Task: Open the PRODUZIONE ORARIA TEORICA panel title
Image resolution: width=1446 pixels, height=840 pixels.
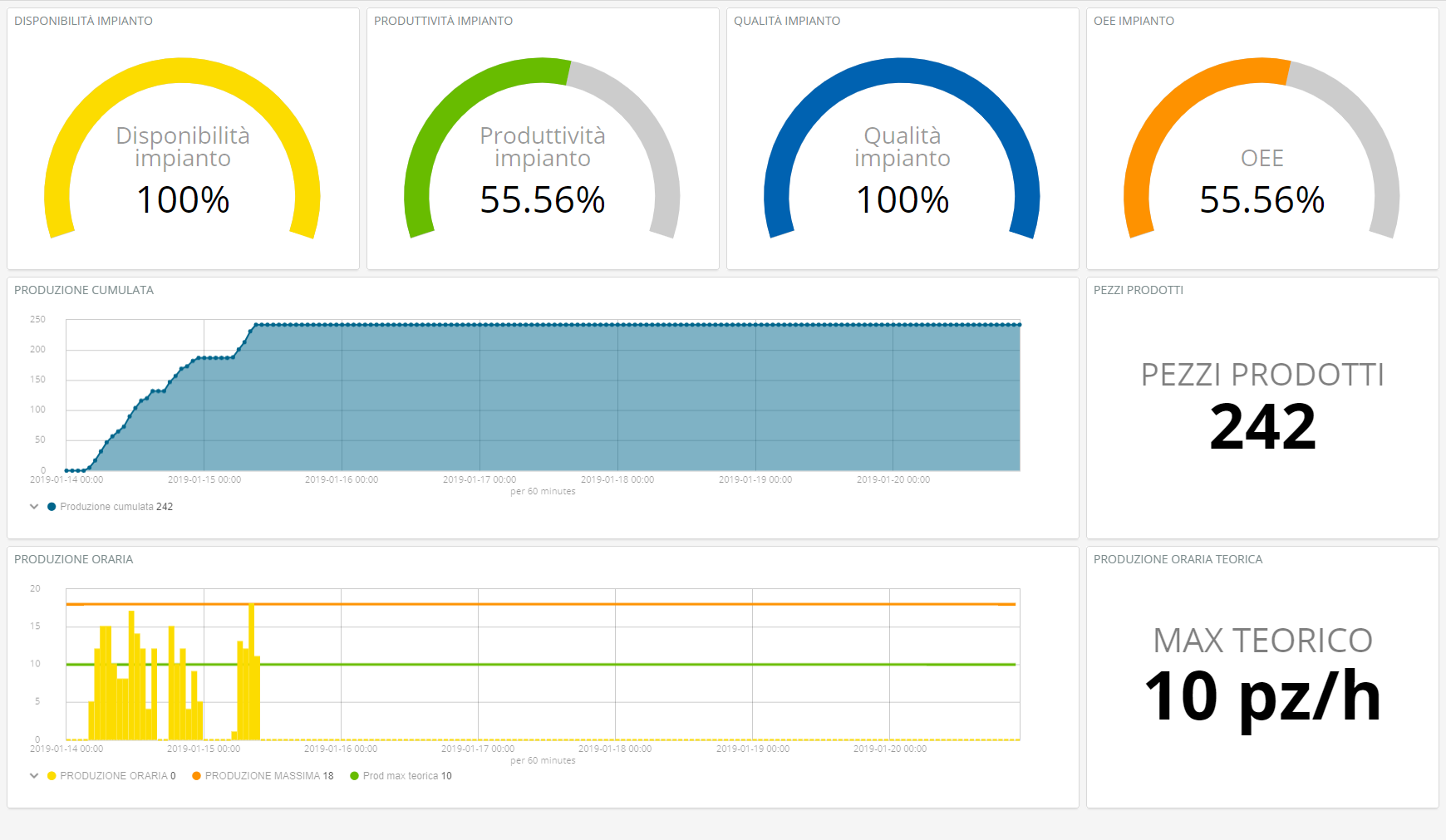Action: (1178, 559)
